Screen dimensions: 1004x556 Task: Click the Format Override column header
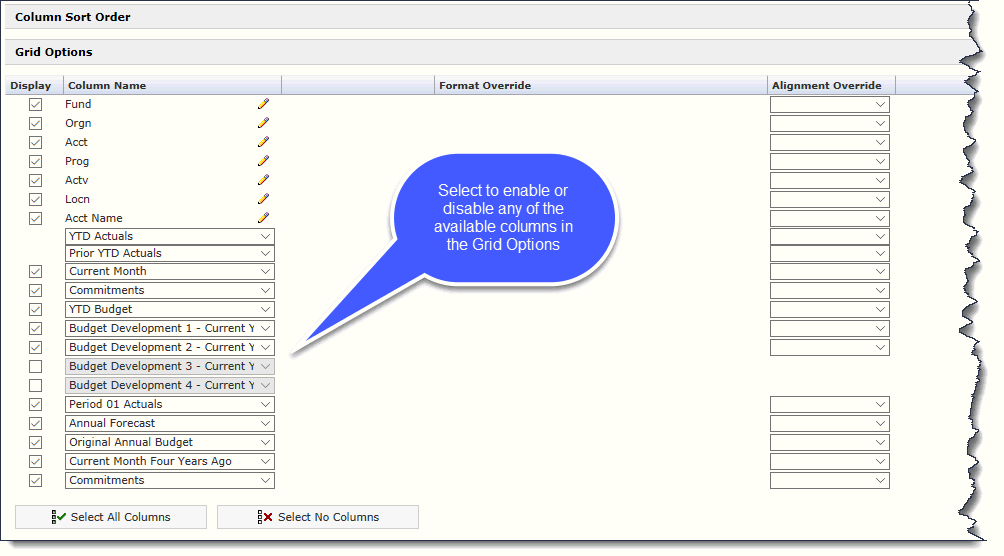[x=485, y=86]
